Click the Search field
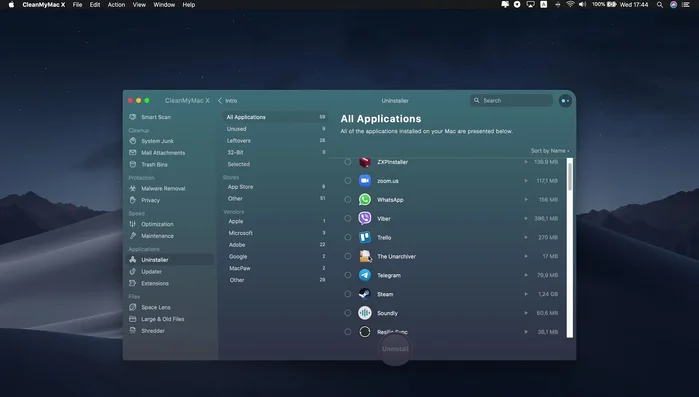Image resolution: width=699 pixels, height=397 pixels. (512, 101)
